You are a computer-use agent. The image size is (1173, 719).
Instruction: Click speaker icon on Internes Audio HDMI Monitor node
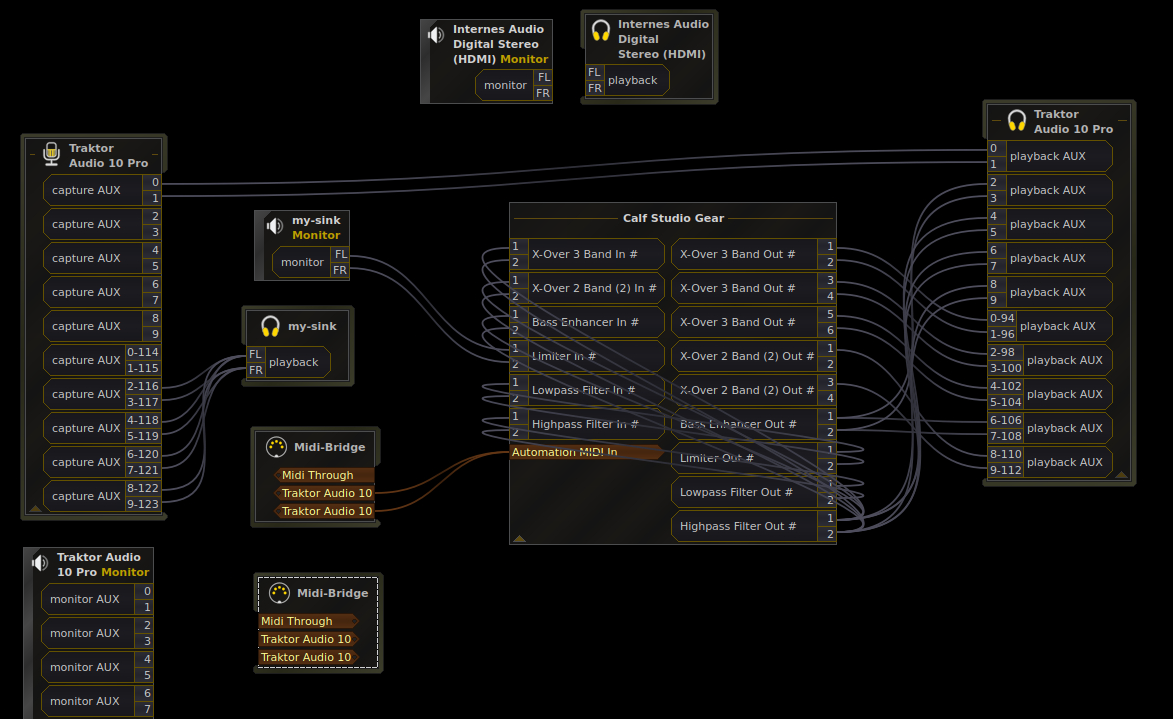point(436,34)
